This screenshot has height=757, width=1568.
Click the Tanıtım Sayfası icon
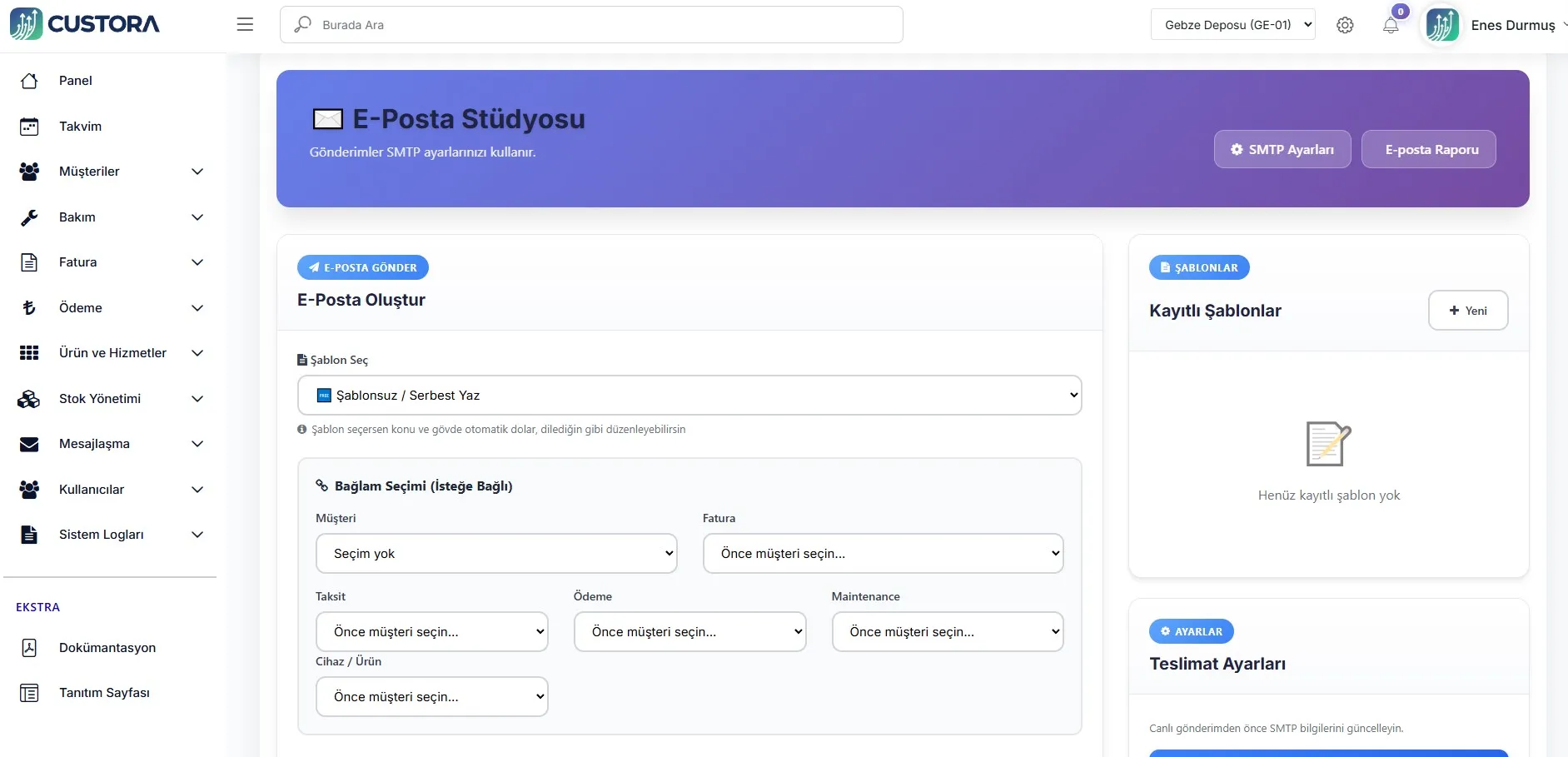pos(29,693)
